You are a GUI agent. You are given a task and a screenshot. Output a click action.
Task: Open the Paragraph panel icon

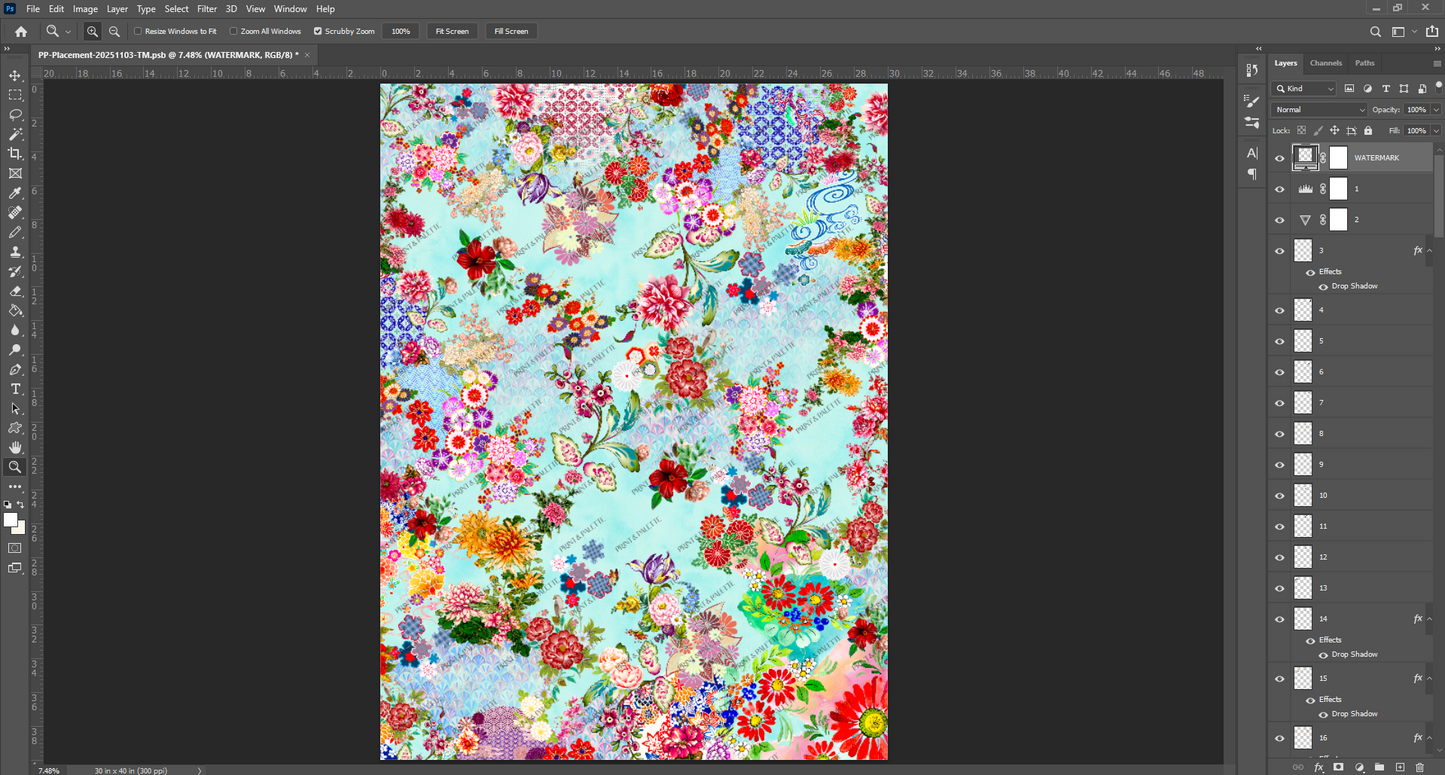coord(1252,173)
